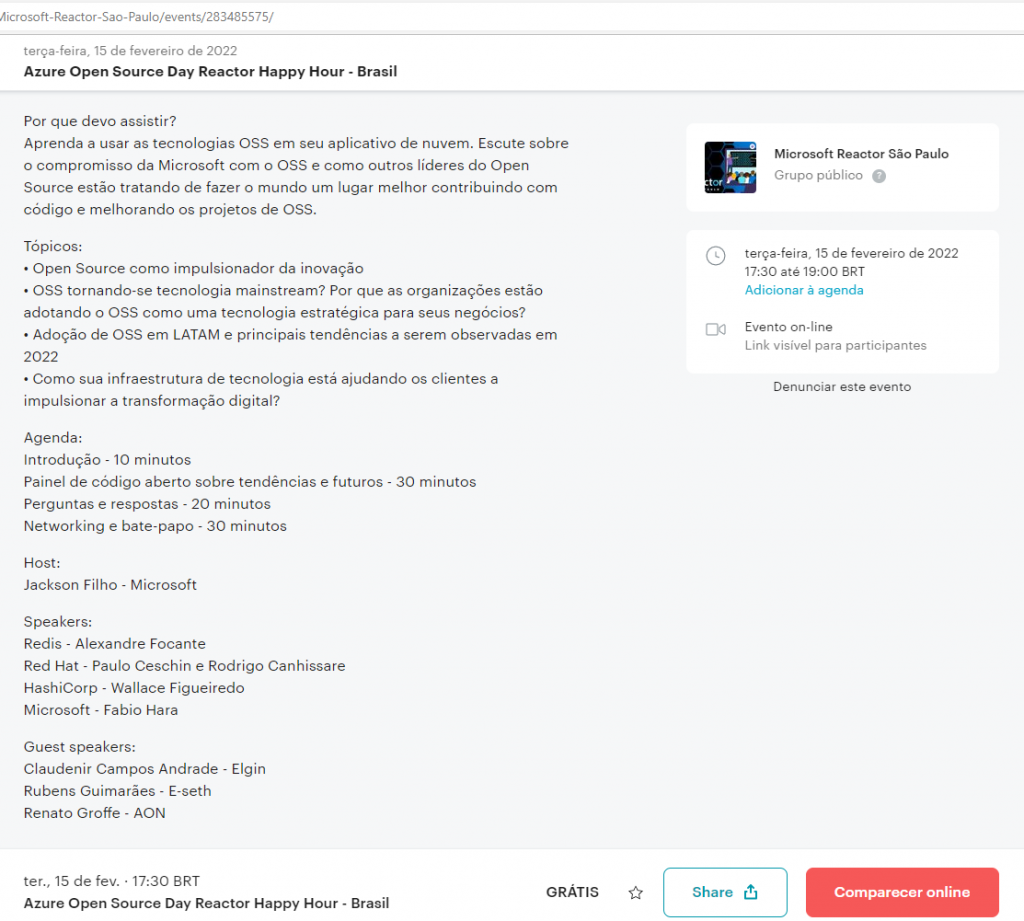The width and height of the screenshot is (1024, 921).
Task: Click the 17:30 até 19:00 BRT time text
Action: click(805, 272)
